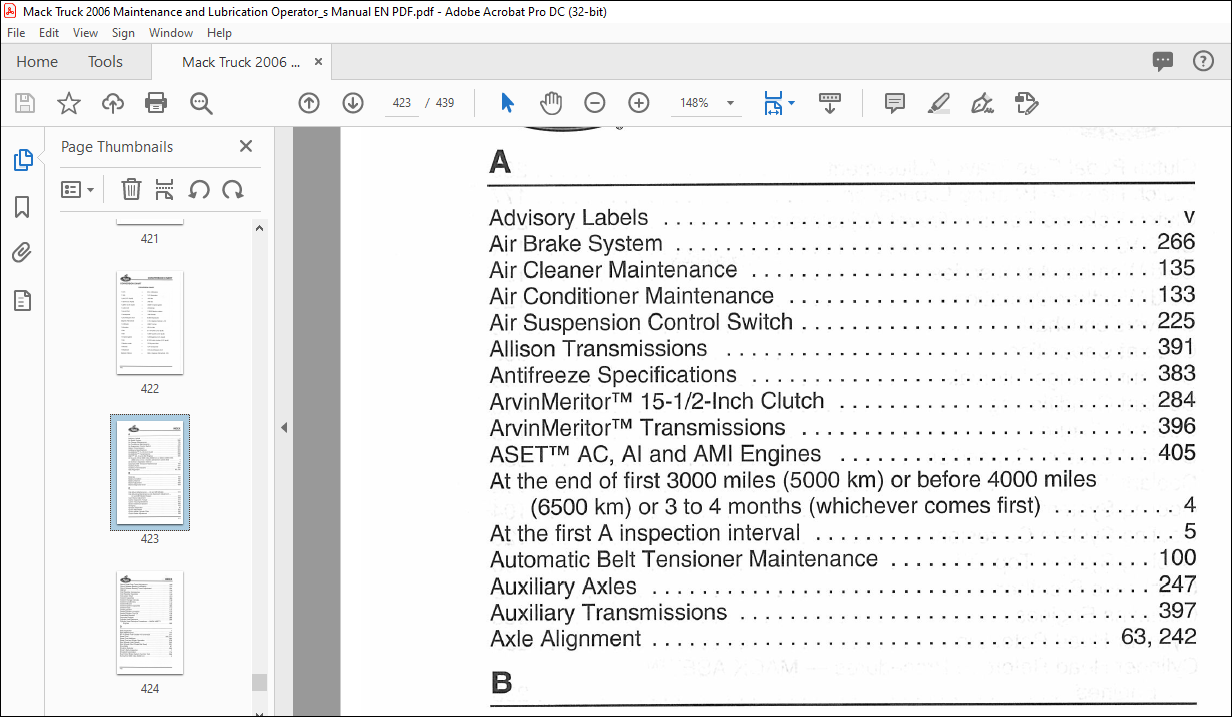The height and width of the screenshot is (717, 1232).
Task: Go to next page arrow
Action: tap(353, 103)
